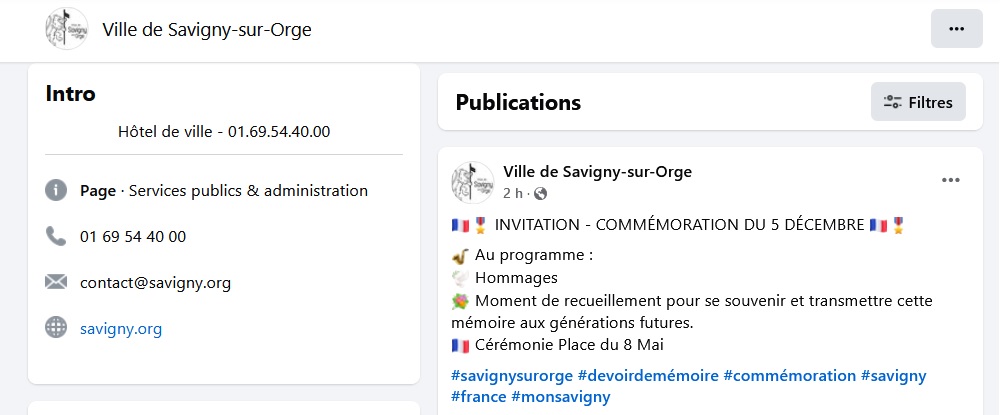Click the email envelope icon
The width and height of the screenshot is (1000, 415).
tap(56, 282)
